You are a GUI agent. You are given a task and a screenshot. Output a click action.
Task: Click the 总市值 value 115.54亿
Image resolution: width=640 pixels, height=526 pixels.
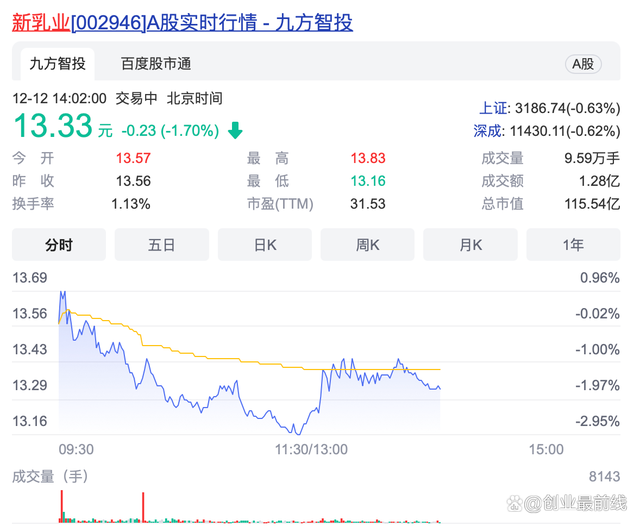pos(592,204)
